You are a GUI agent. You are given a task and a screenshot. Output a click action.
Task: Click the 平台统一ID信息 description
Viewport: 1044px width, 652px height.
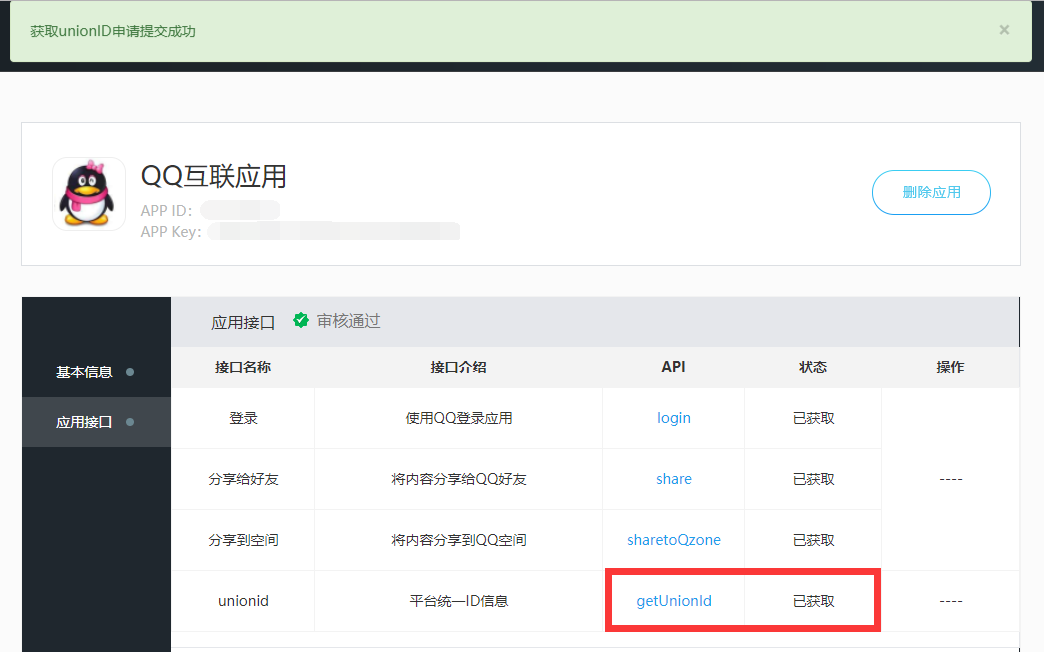click(459, 601)
